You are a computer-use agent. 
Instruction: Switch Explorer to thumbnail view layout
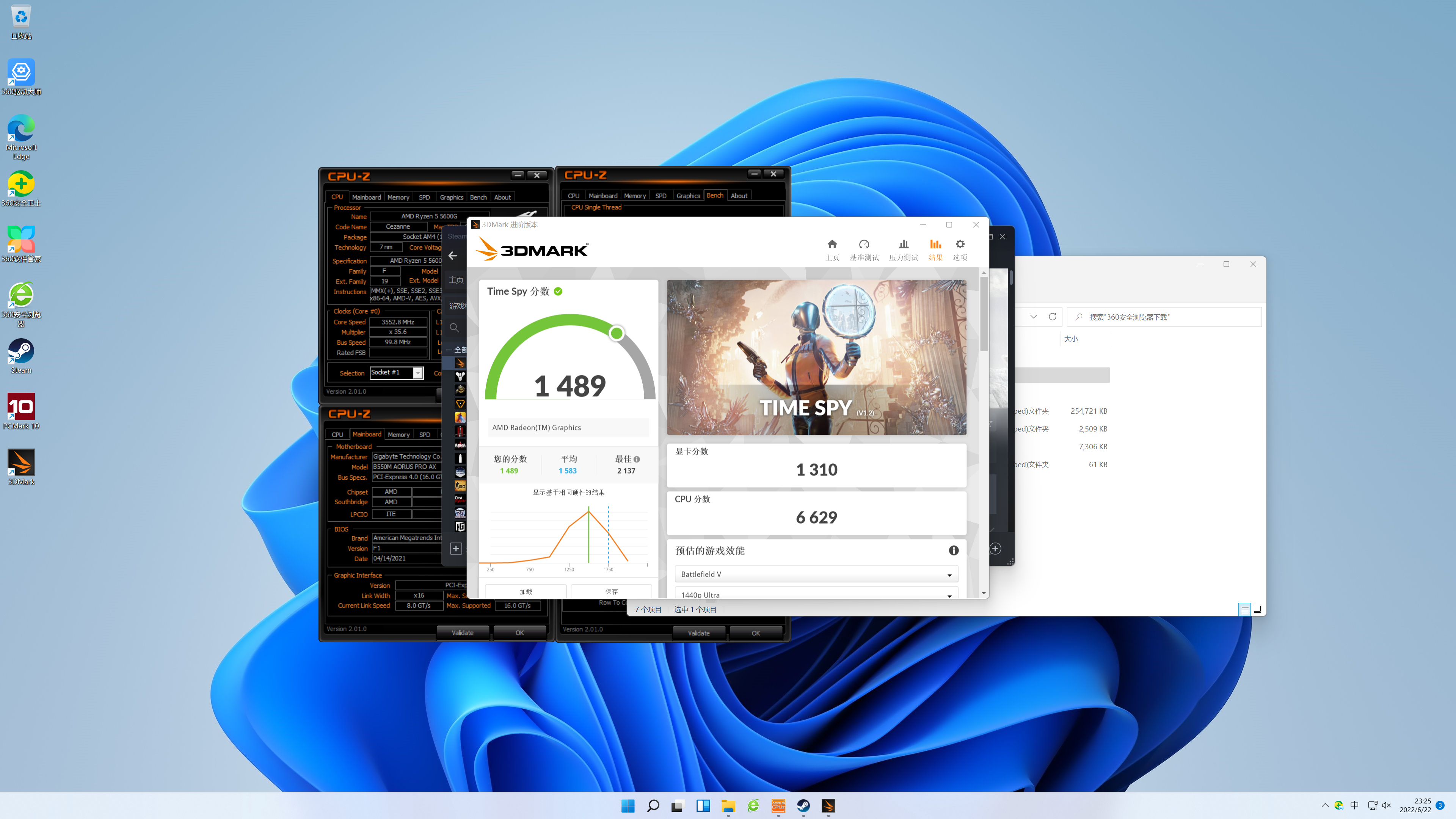tap(1258, 609)
